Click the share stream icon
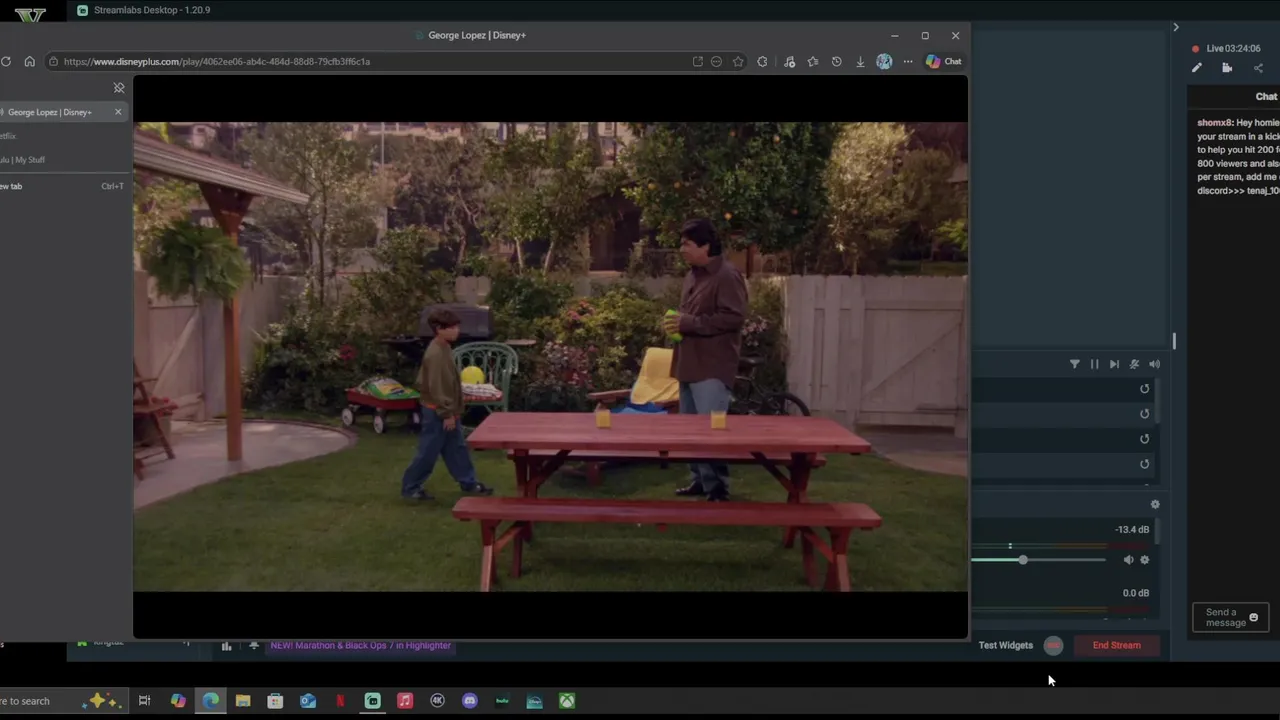 [x=1258, y=68]
